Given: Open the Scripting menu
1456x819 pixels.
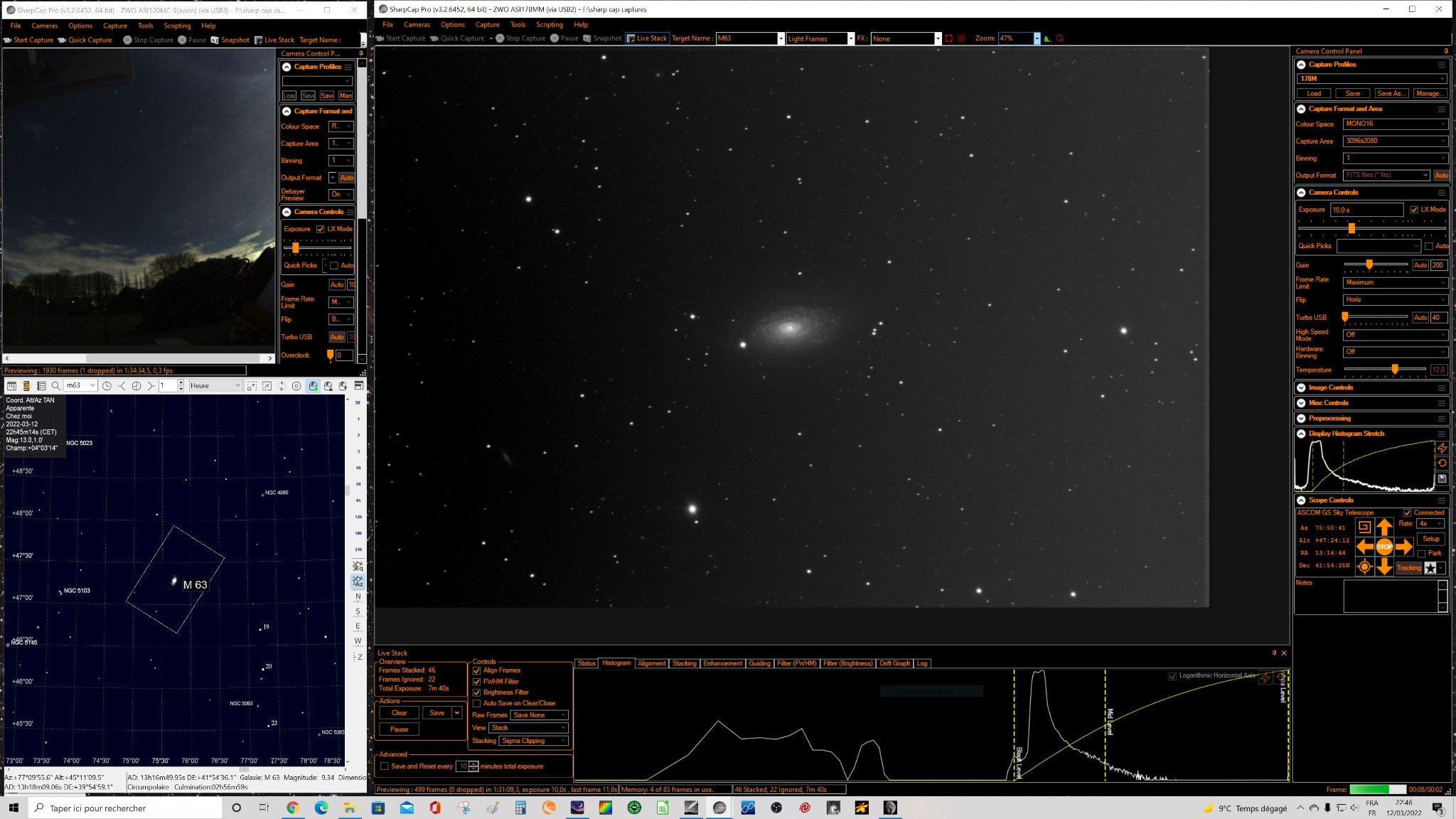Looking at the screenshot, I should click(549, 24).
